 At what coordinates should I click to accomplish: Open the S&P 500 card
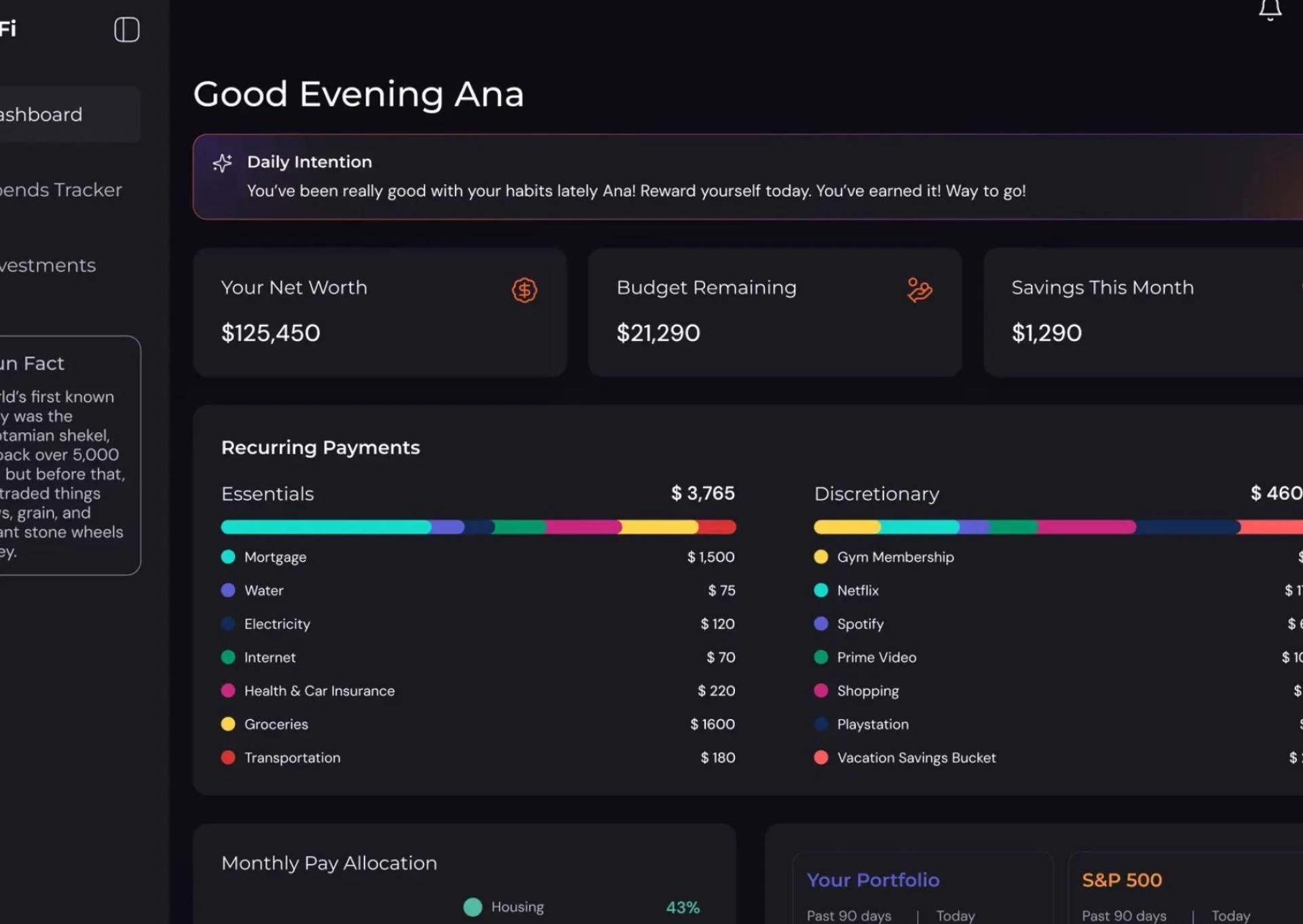click(x=1122, y=880)
